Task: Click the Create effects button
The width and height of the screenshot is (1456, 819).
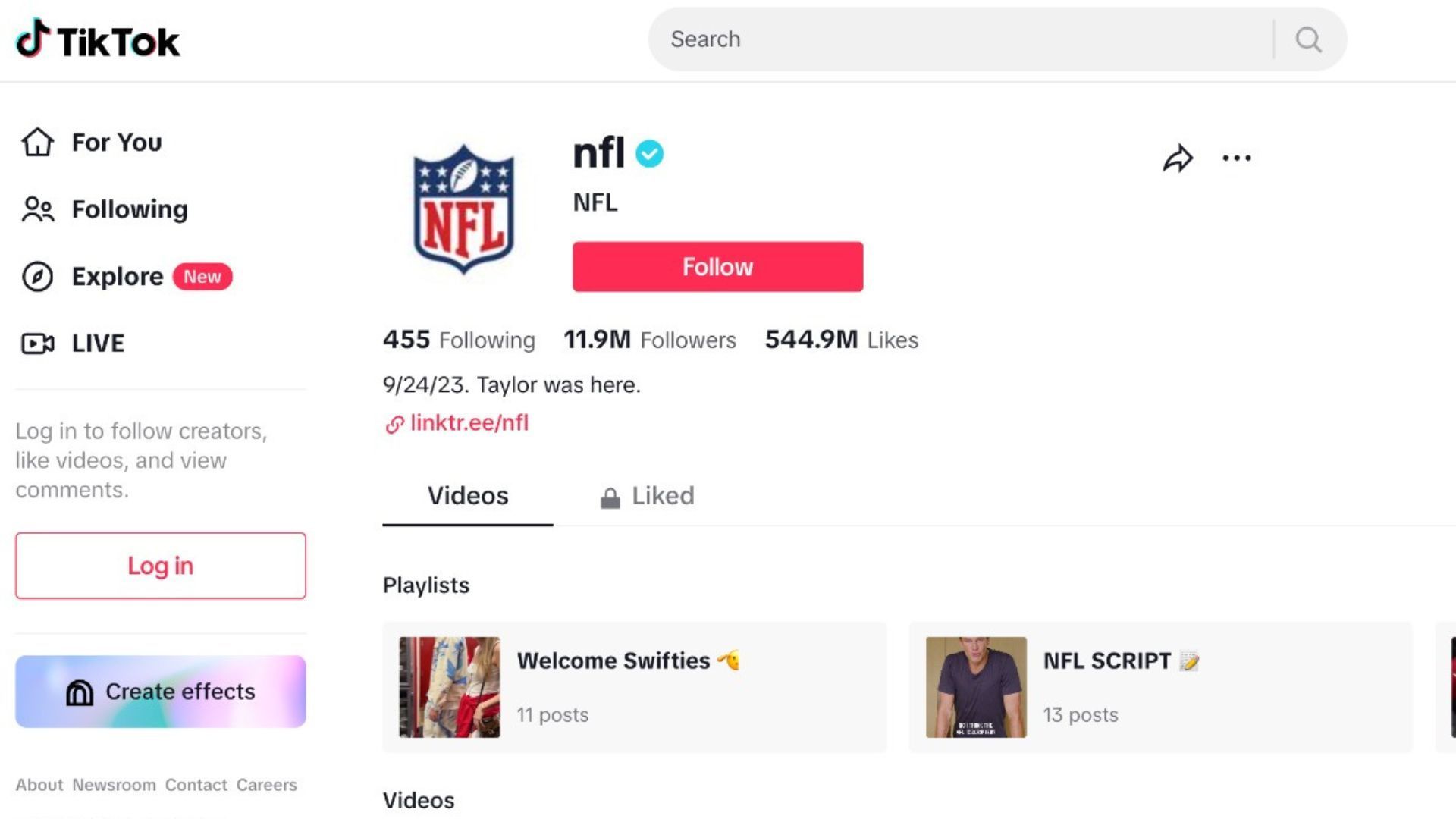Action: [x=161, y=692]
